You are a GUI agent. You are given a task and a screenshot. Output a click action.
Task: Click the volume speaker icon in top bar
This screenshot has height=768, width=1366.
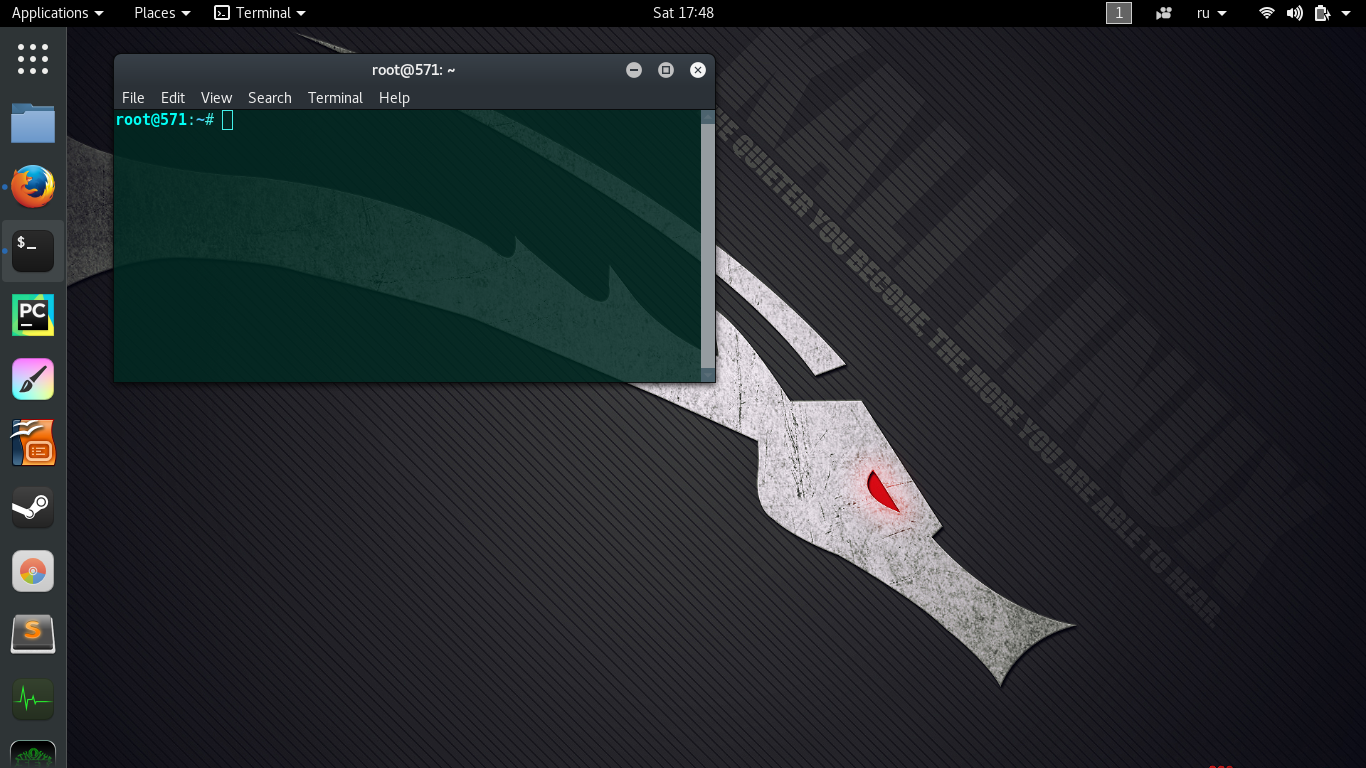coord(1295,13)
